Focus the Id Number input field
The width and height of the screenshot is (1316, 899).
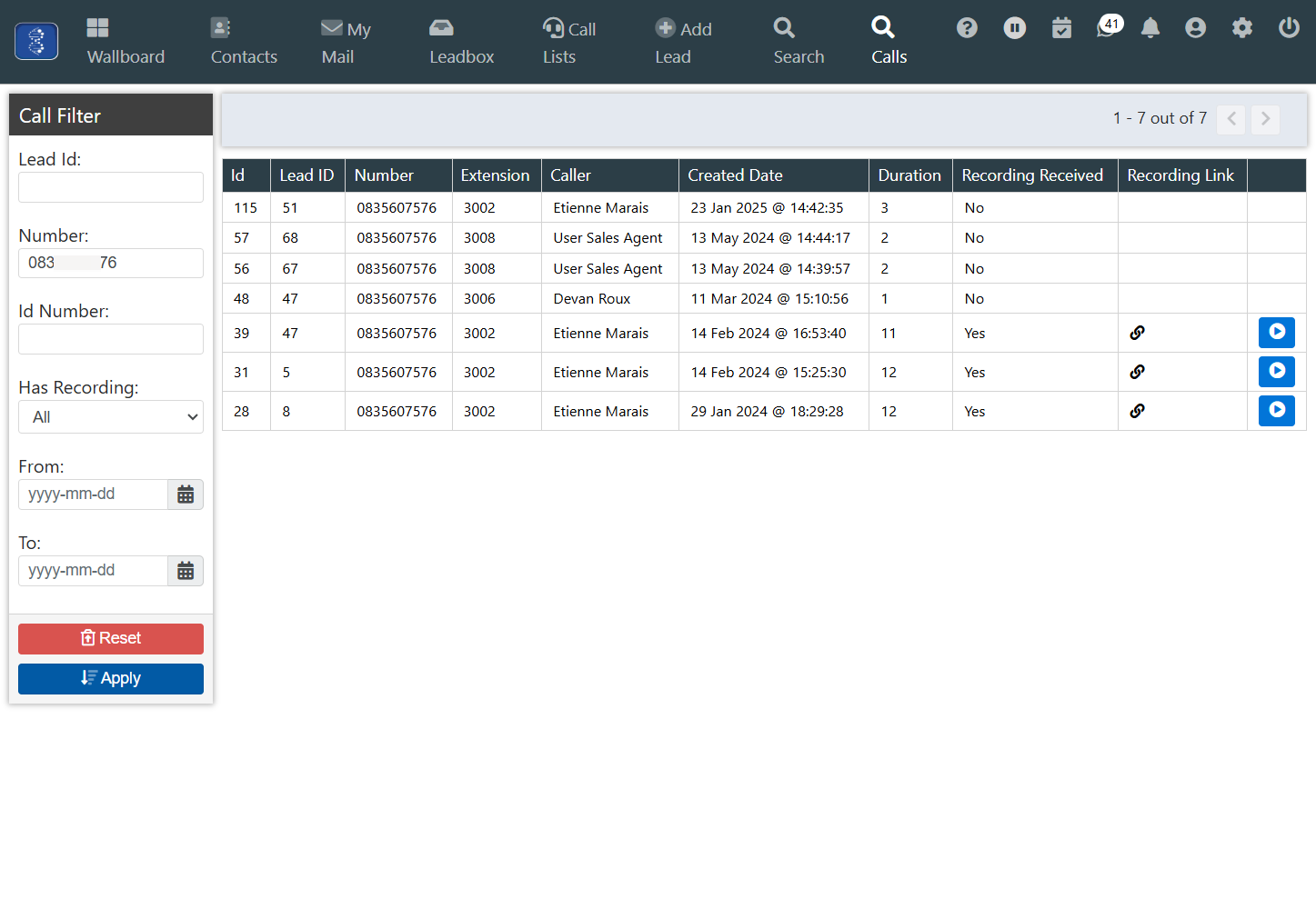(x=111, y=339)
